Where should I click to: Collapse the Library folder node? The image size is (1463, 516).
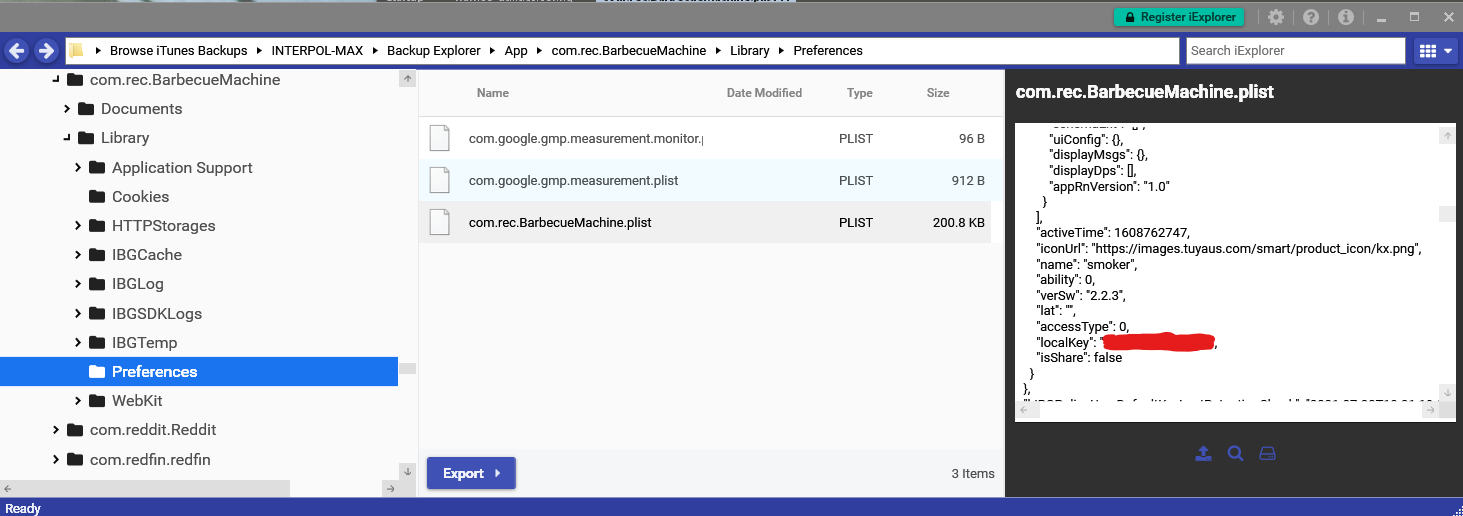pos(66,138)
